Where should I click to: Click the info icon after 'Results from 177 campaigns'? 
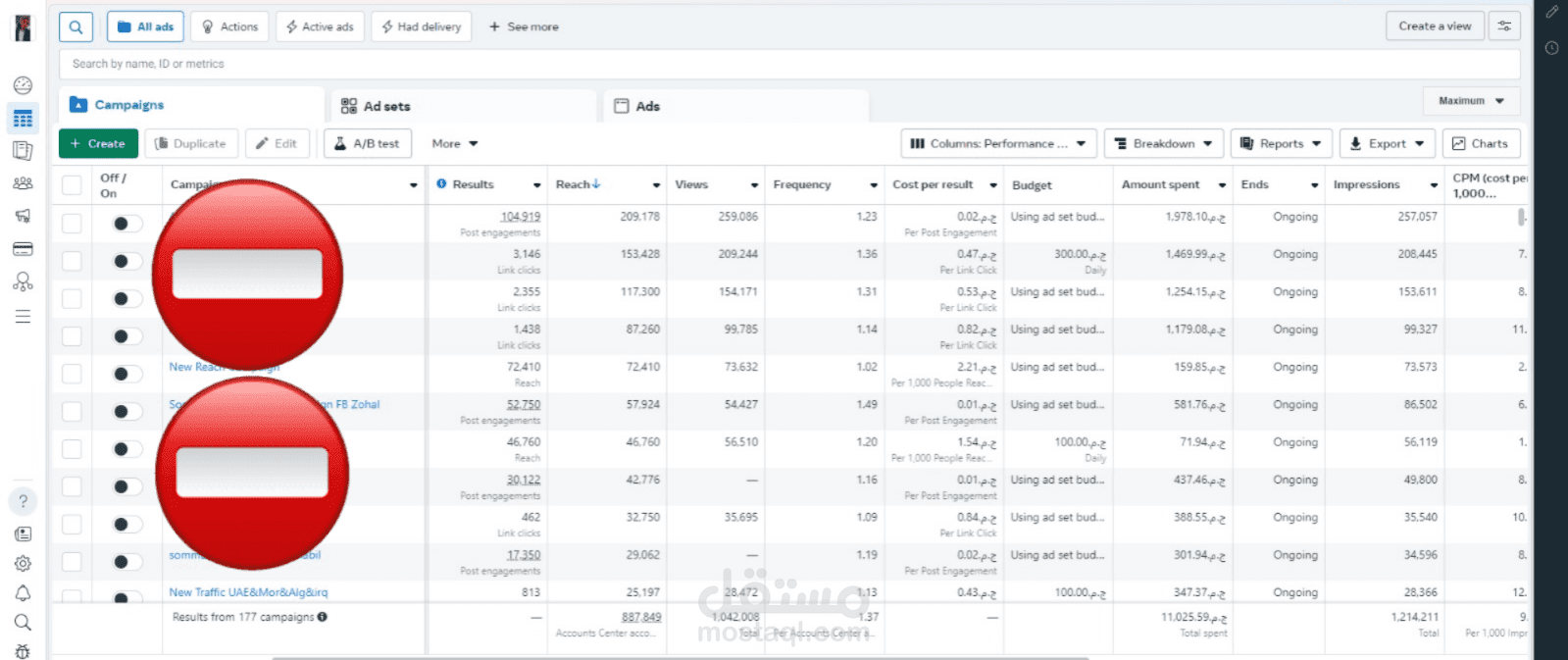tap(323, 617)
